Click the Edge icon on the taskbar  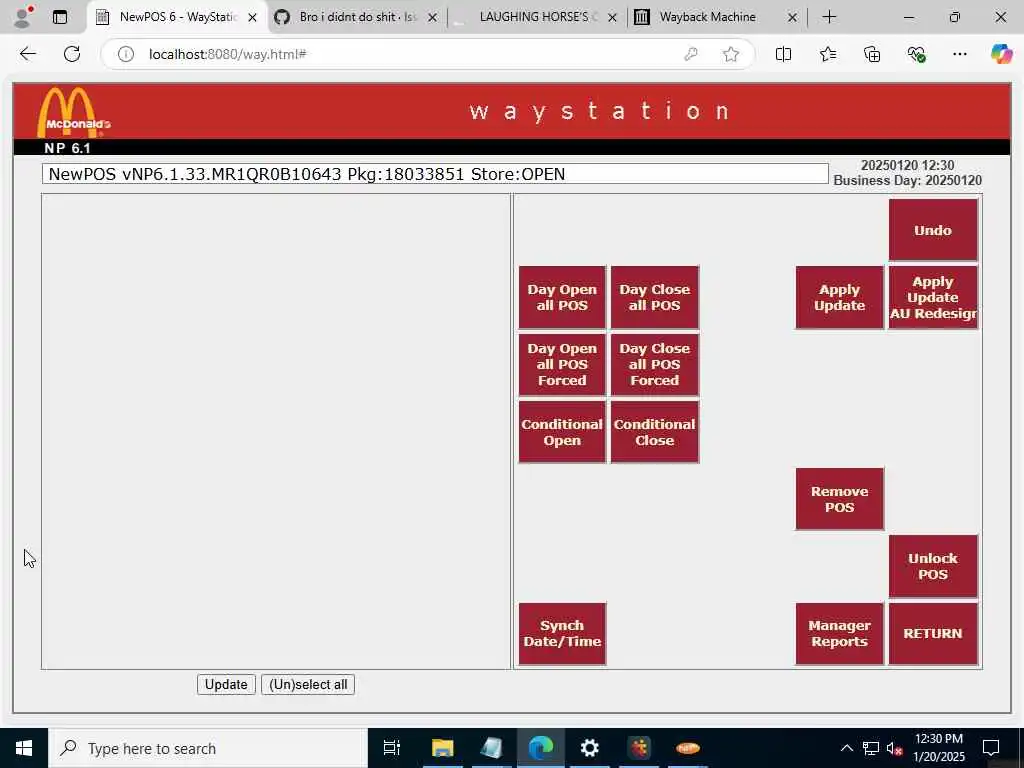[541, 748]
